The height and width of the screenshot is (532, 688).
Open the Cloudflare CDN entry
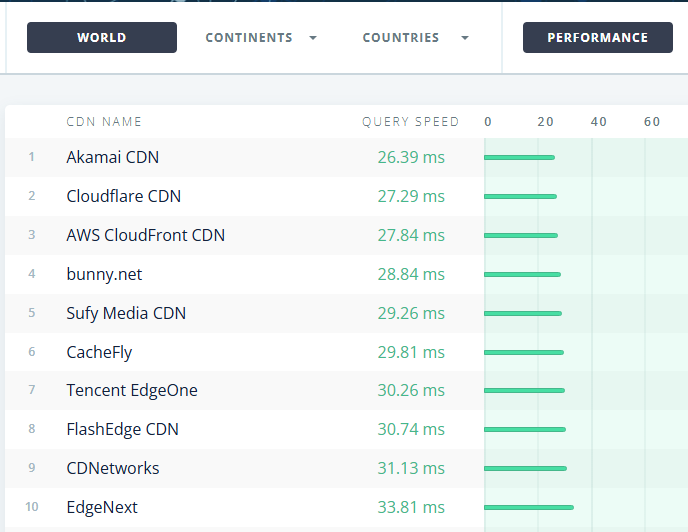tap(124, 196)
